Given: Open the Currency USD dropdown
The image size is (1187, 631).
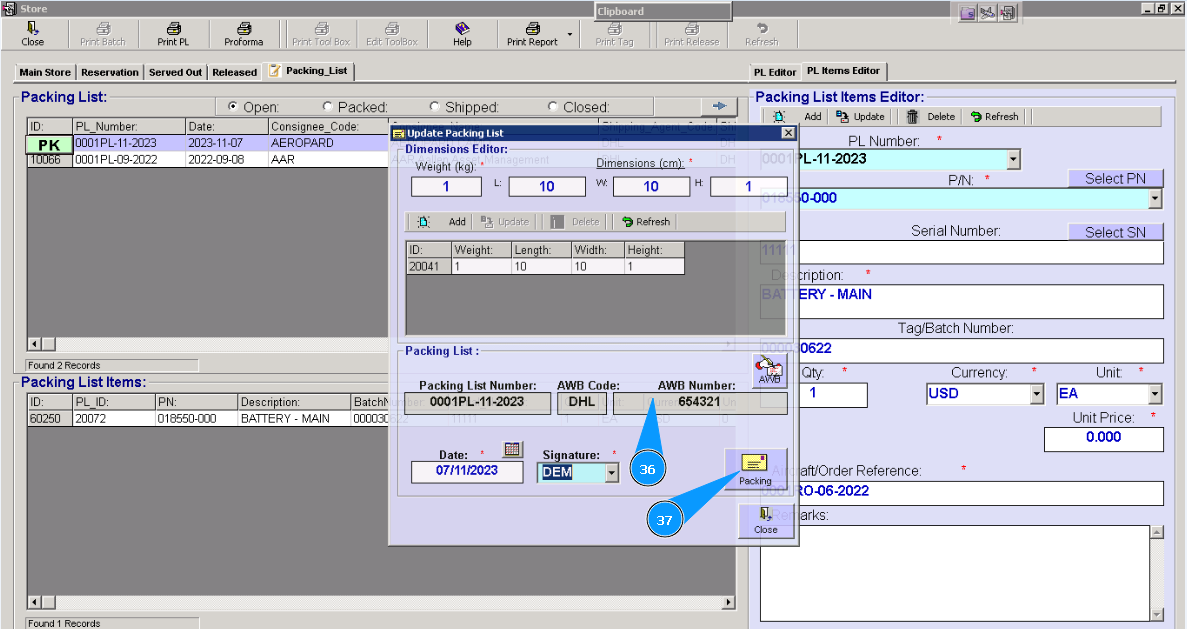Looking at the screenshot, I should pyautogui.click(x=1036, y=394).
